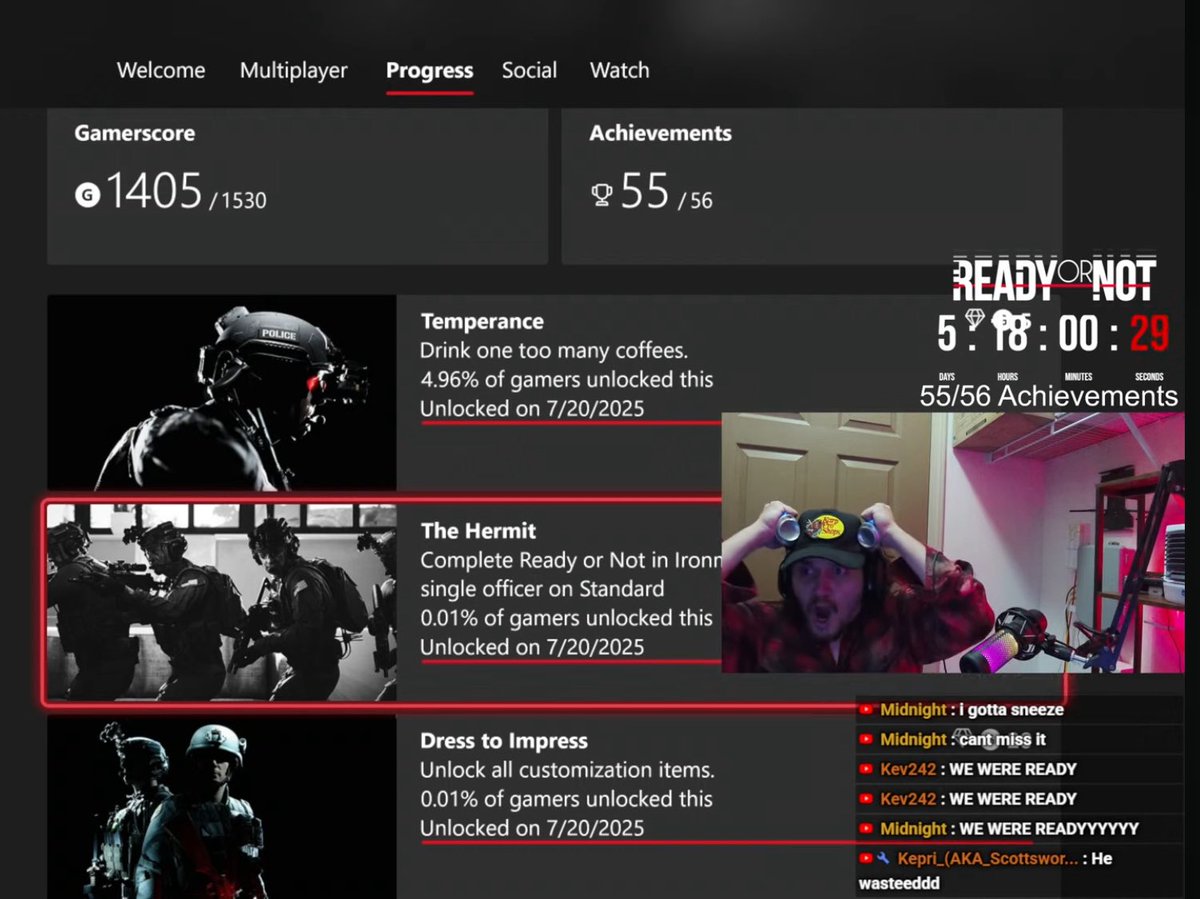Click "Unlock all customization items." description
The width and height of the screenshot is (1200, 899).
click(x=567, y=770)
